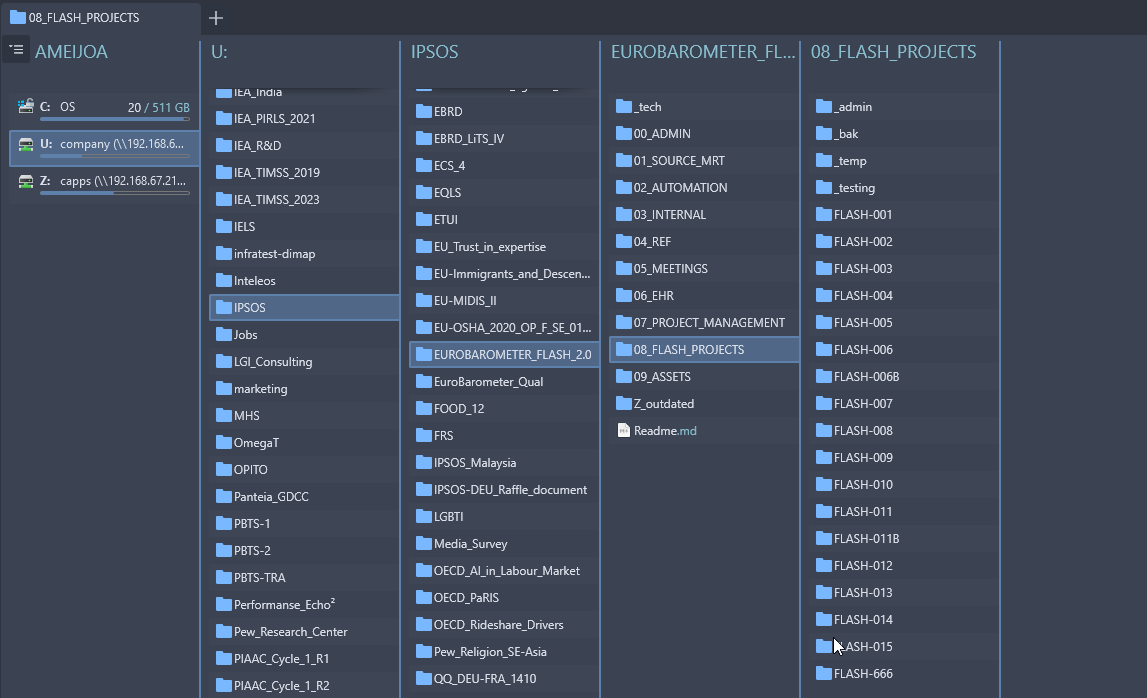Open the Panteia_GDCC folder

[304, 497]
